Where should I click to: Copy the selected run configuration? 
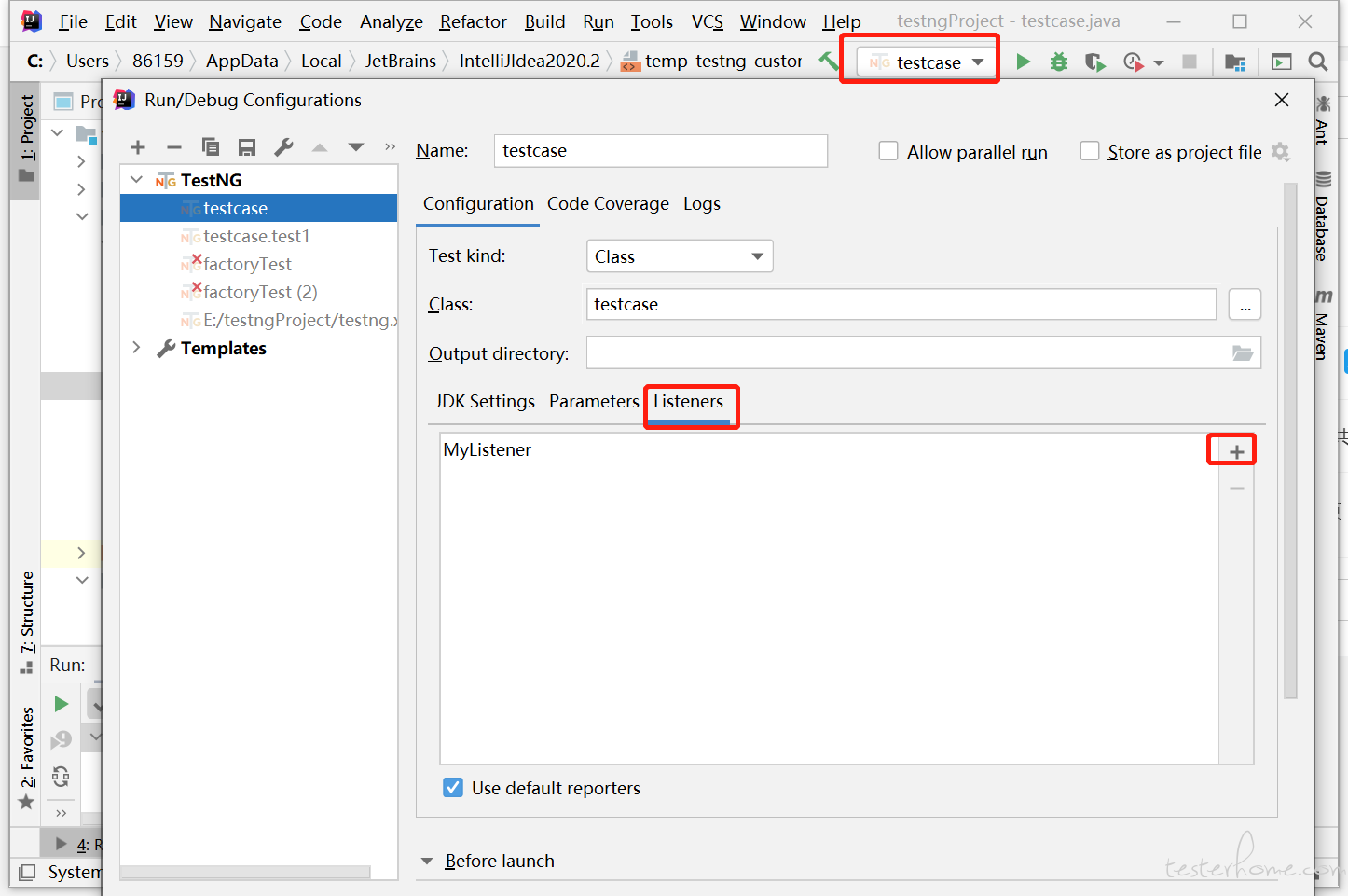(x=211, y=147)
